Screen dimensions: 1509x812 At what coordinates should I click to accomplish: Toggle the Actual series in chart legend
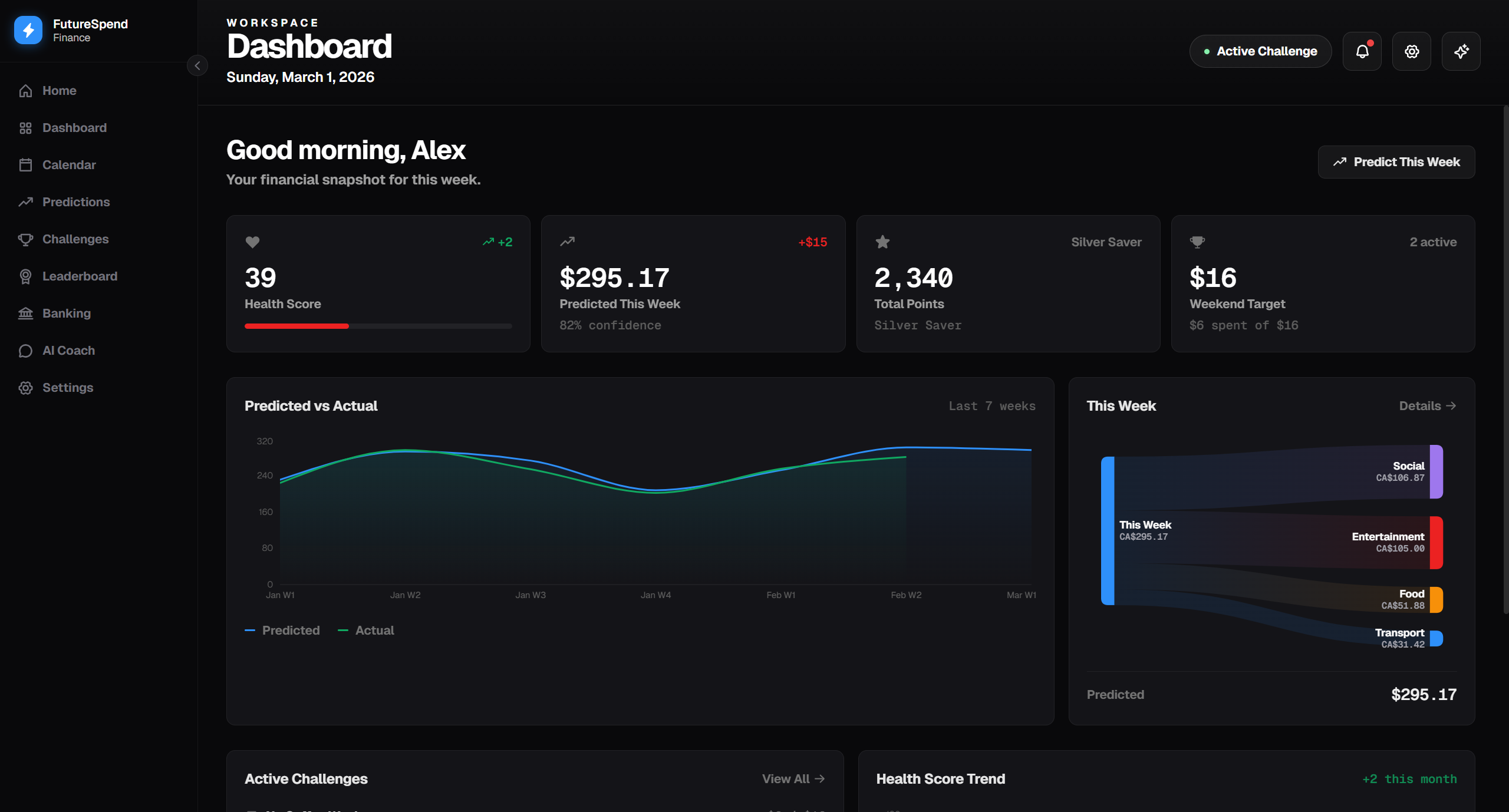tap(367, 631)
